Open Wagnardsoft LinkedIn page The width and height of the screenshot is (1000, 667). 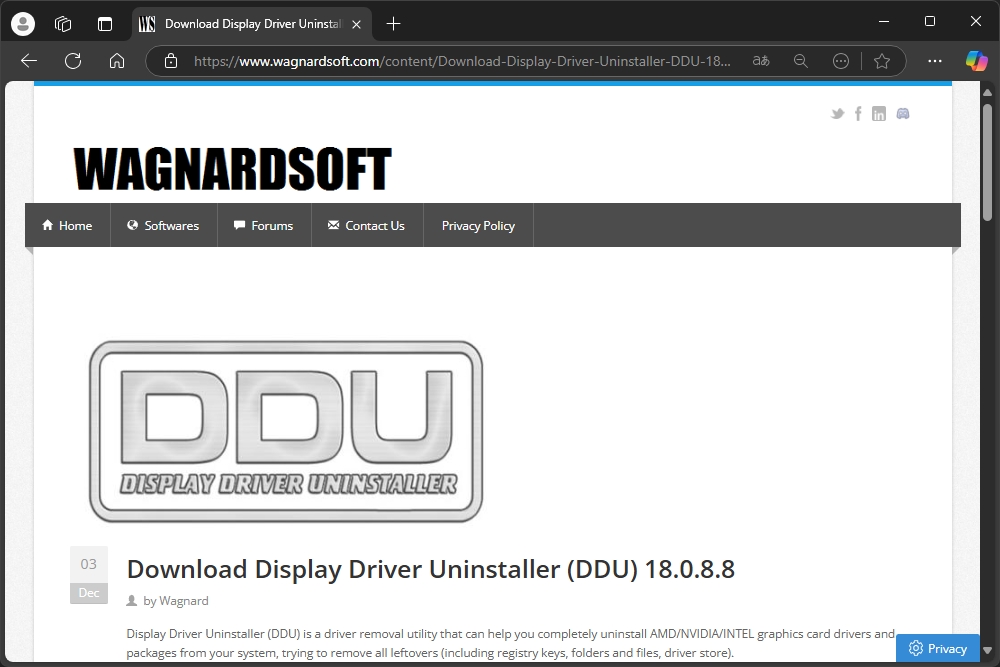879,114
